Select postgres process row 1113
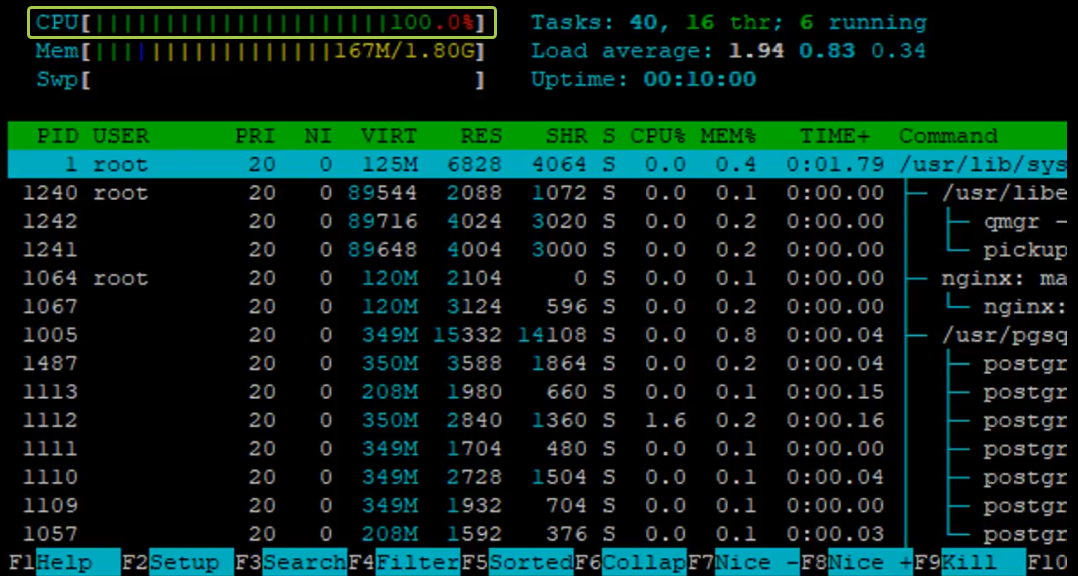 [x=537, y=392]
